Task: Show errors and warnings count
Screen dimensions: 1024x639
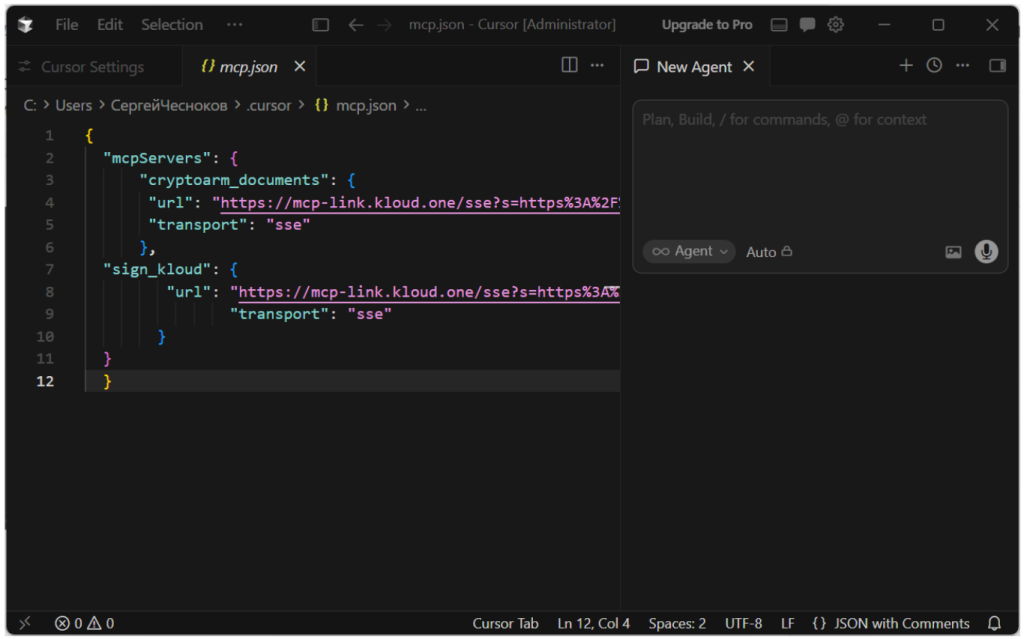Action: click(x=84, y=623)
